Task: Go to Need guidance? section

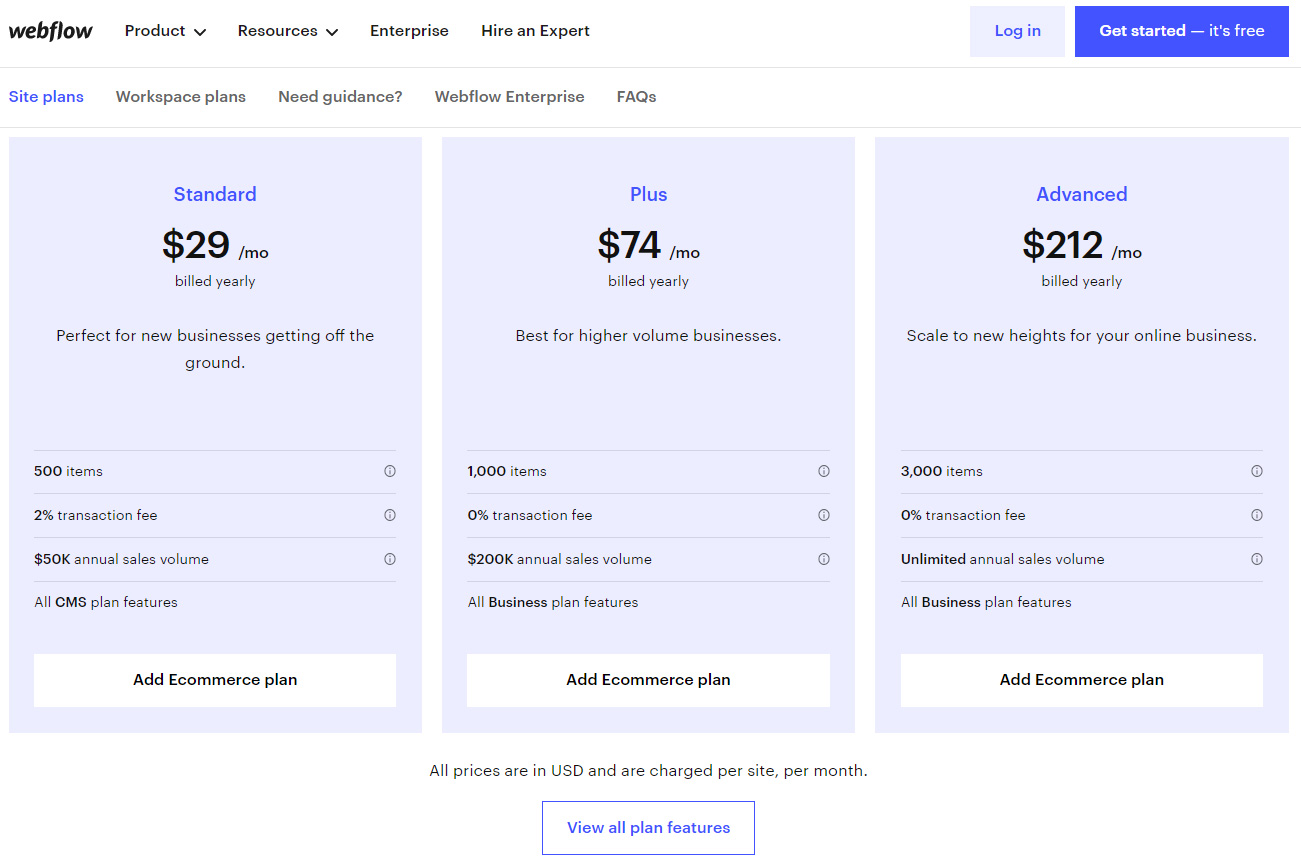Action: click(x=340, y=97)
